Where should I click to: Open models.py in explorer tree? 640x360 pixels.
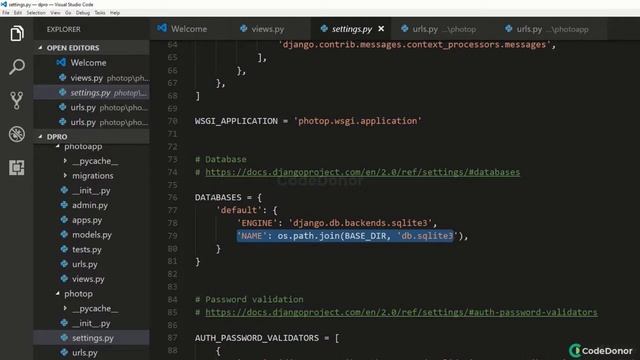tap(91, 235)
